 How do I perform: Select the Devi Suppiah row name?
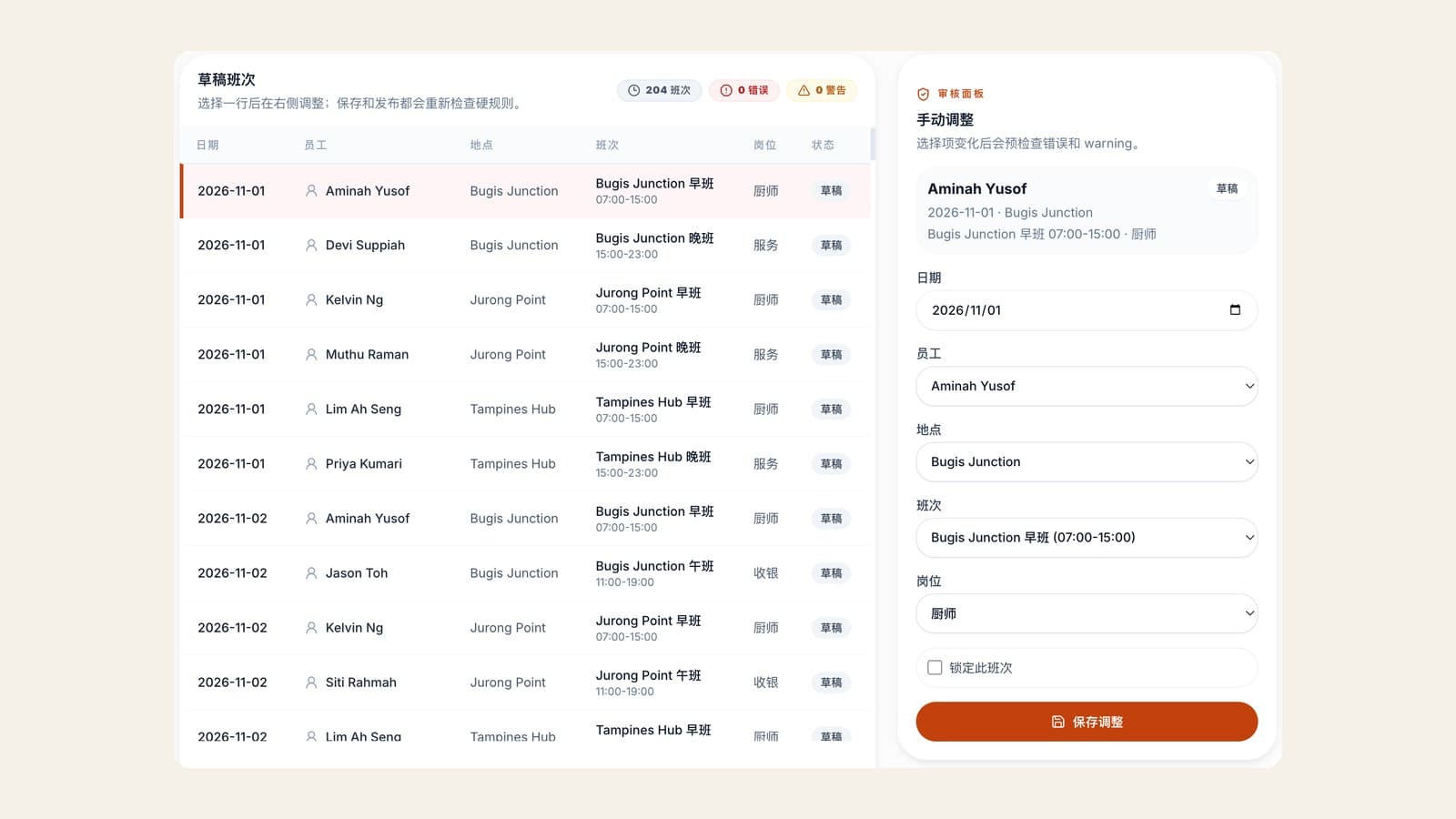pyautogui.click(x=365, y=245)
